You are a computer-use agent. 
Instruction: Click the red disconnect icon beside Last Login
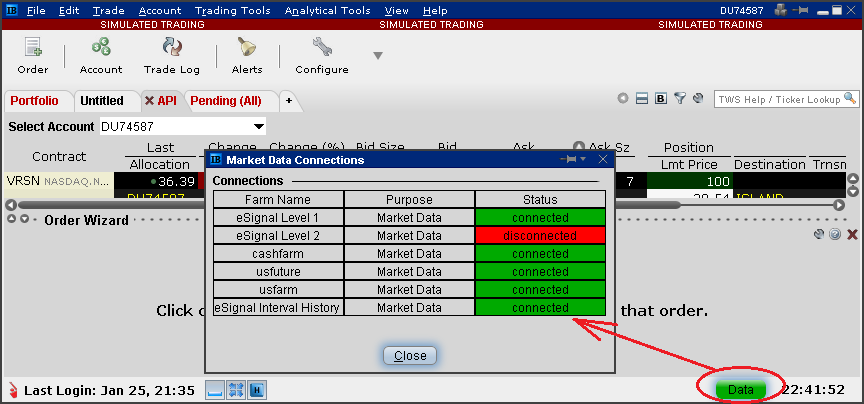point(14,390)
